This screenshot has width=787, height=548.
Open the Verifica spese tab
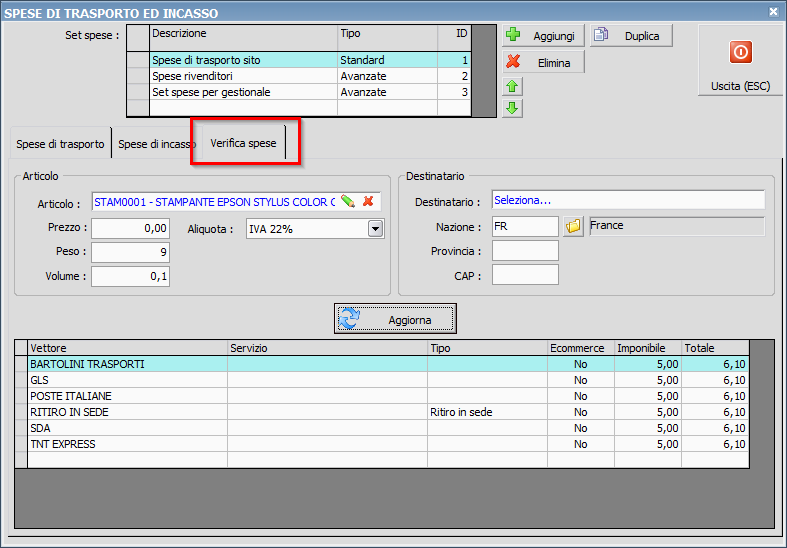click(x=243, y=143)
